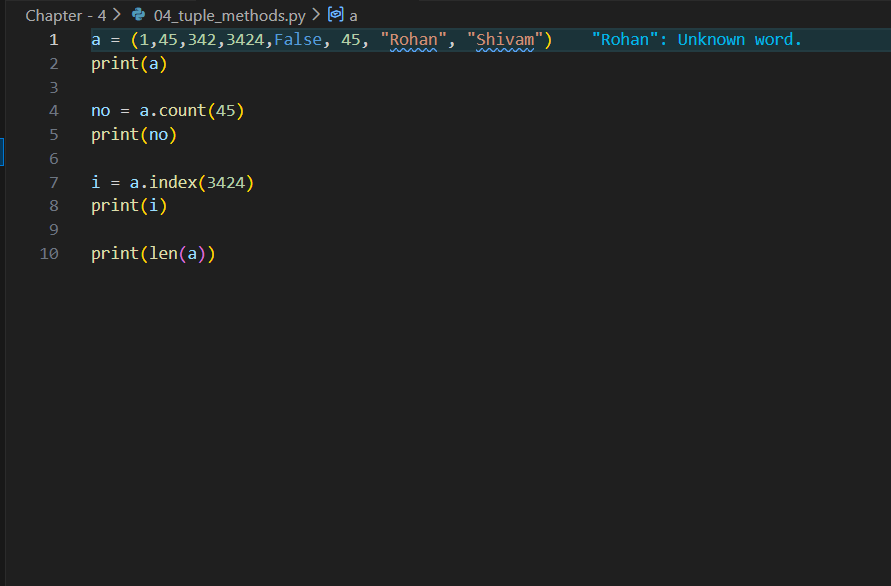
Task: Click the False keyword on line 1
Action: coord(298,40)
